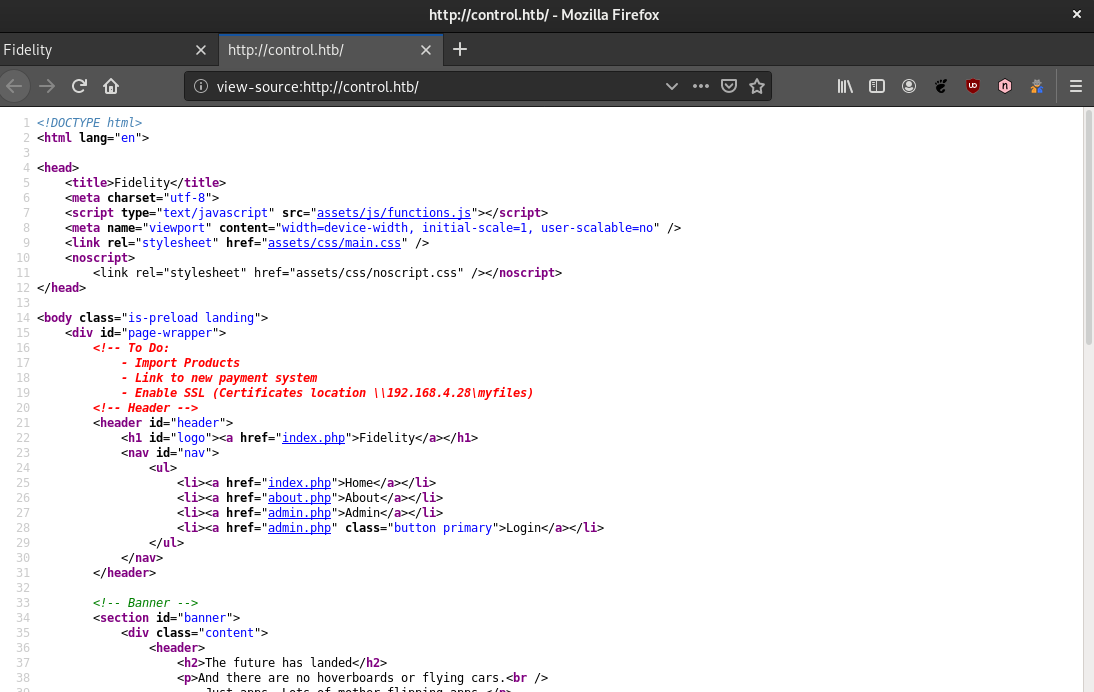Open the Firefox home page
The image size is (1094, 692).
point(111,86)
